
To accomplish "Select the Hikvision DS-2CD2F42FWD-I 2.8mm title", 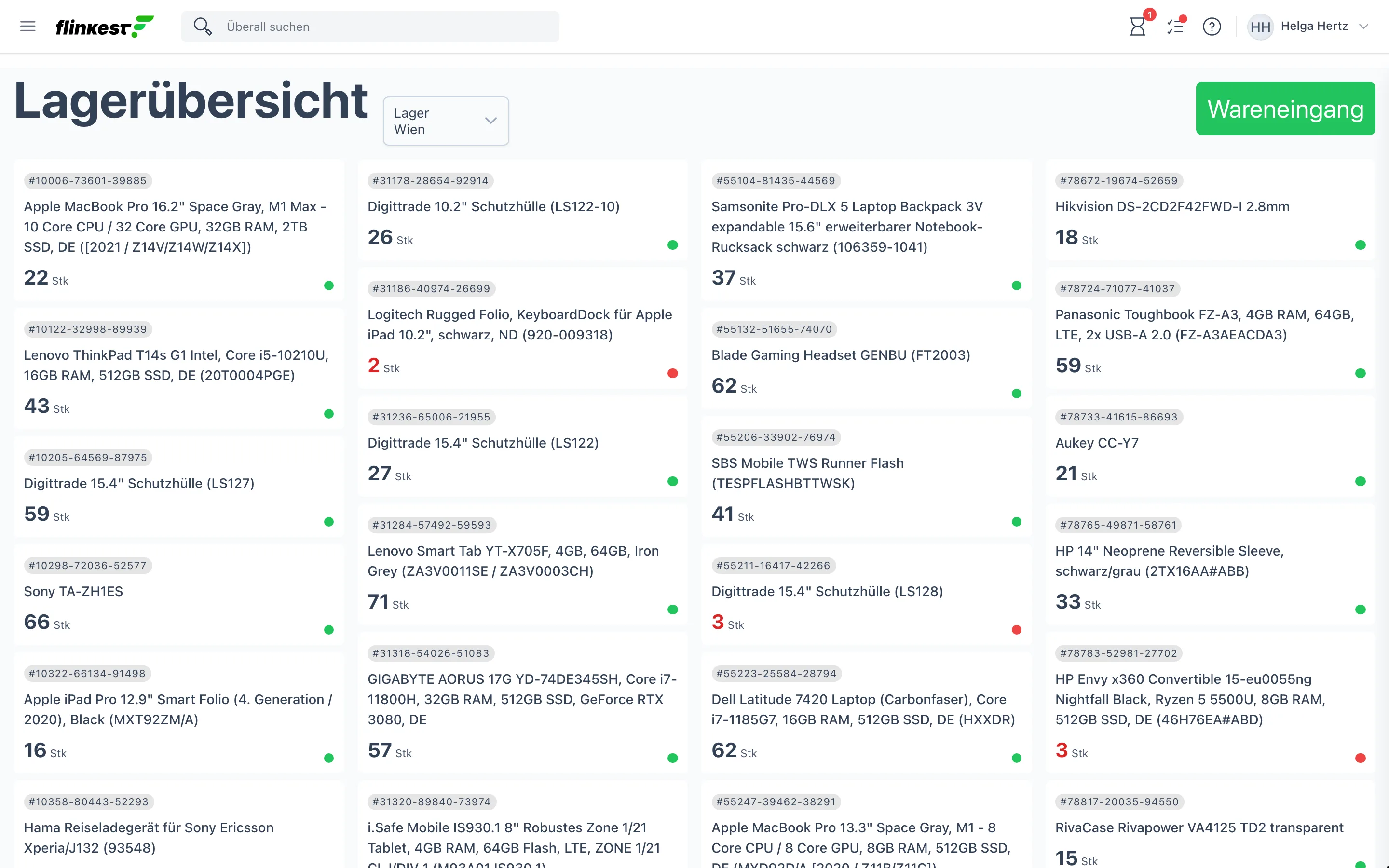I will click(1172, 207).
